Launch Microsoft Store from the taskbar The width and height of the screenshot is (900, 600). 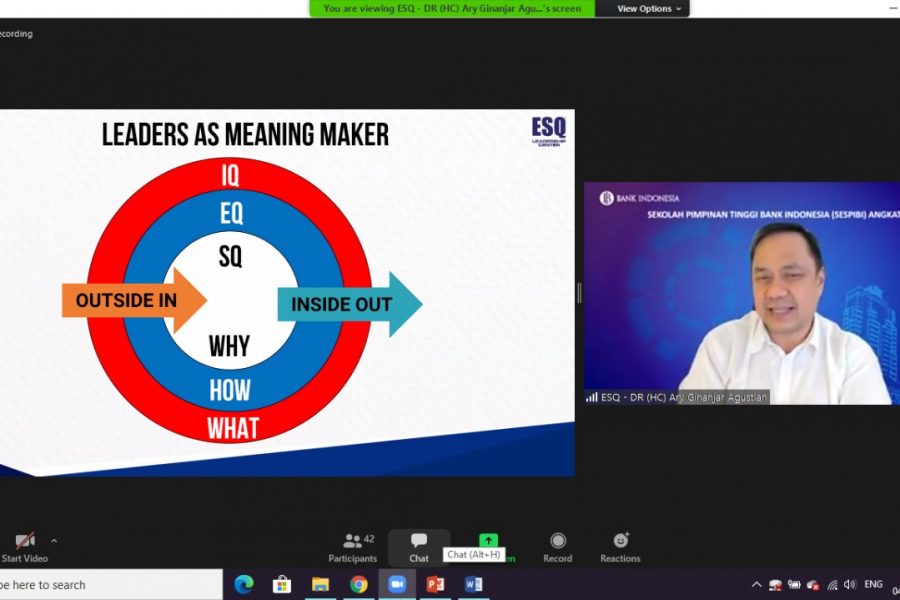[x=282, y=584]
